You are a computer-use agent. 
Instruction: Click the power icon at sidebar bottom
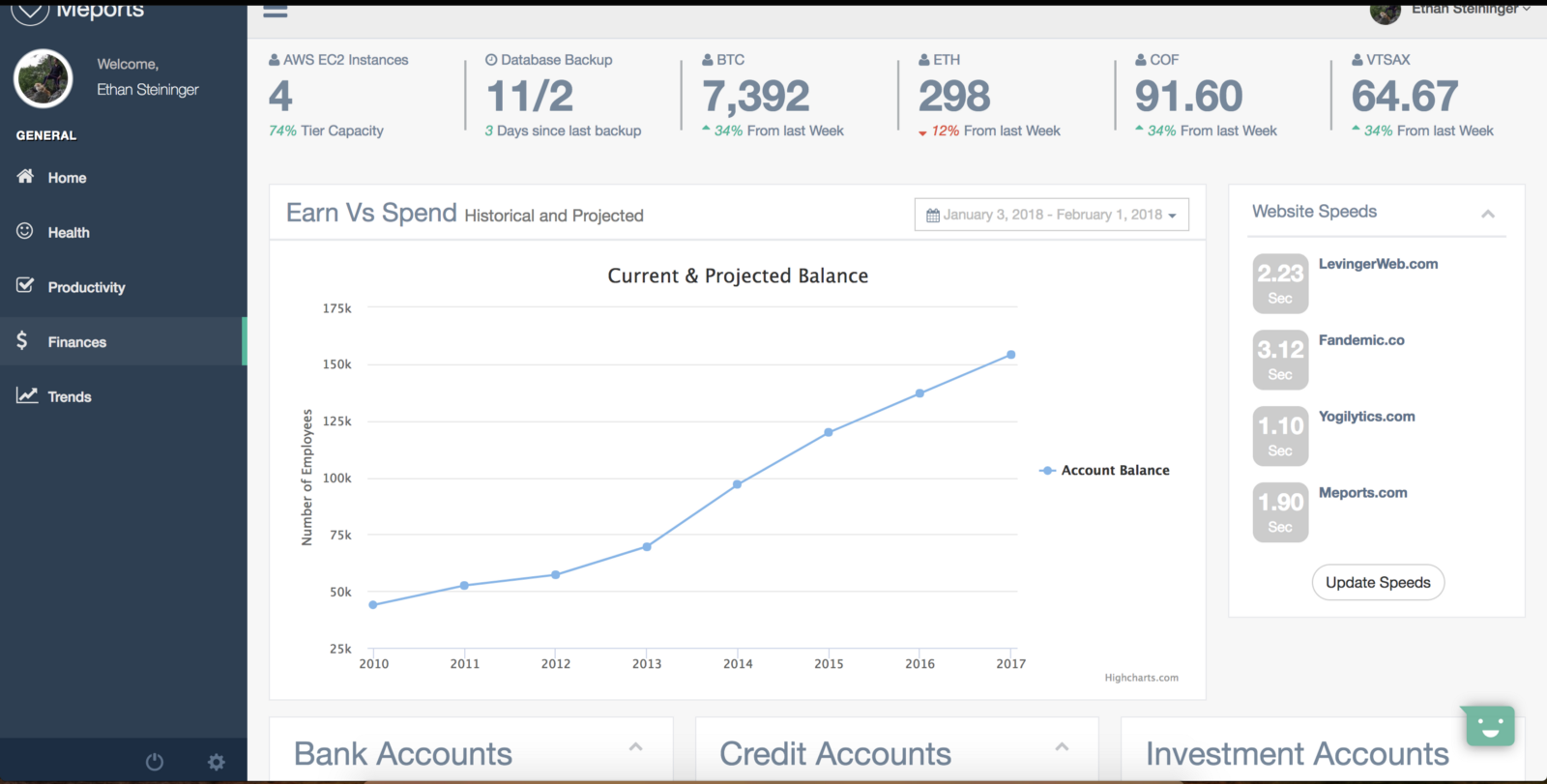[155, 762]
